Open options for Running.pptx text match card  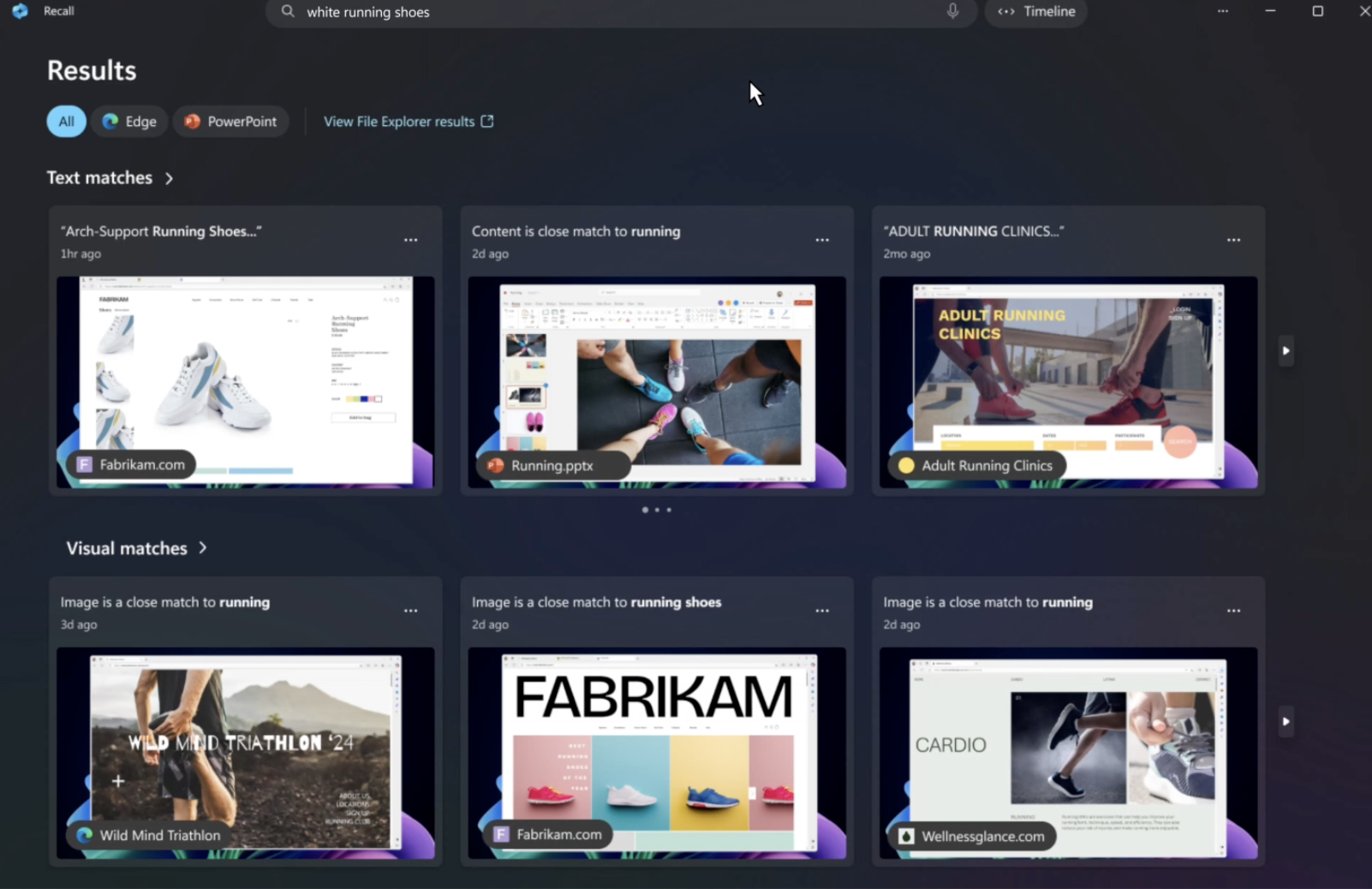tap(822, 241)
